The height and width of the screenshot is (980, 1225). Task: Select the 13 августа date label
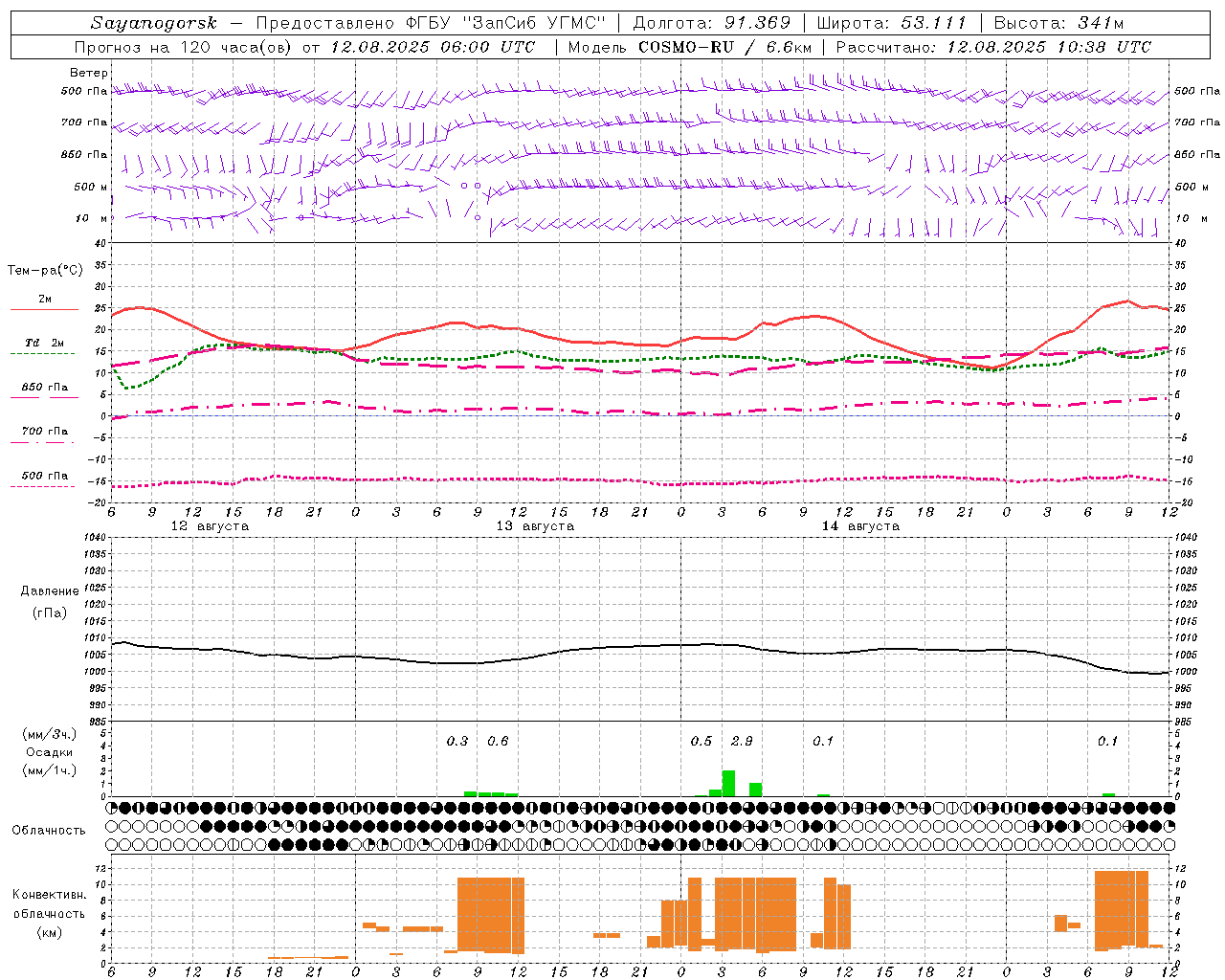535,526
